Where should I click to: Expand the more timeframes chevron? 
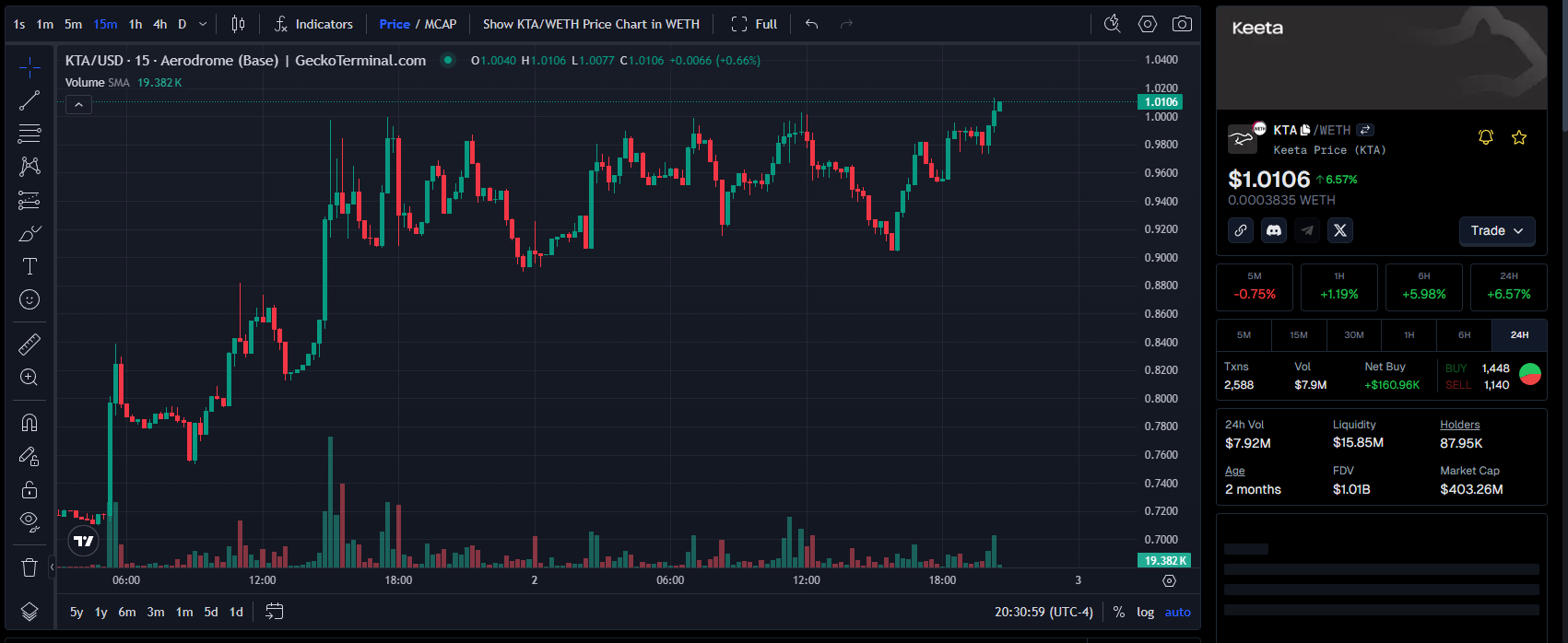(203, 24)
